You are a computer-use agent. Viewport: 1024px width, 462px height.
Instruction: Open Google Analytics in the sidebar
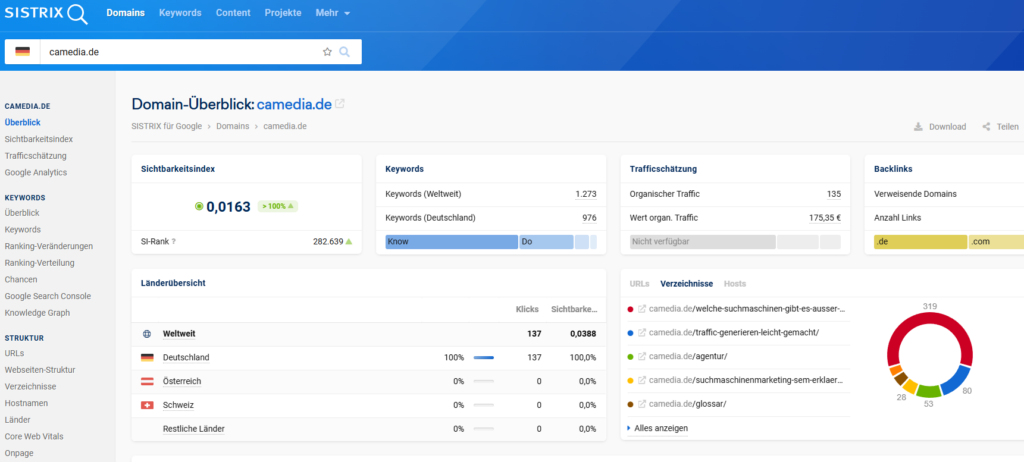click(35, 173)
